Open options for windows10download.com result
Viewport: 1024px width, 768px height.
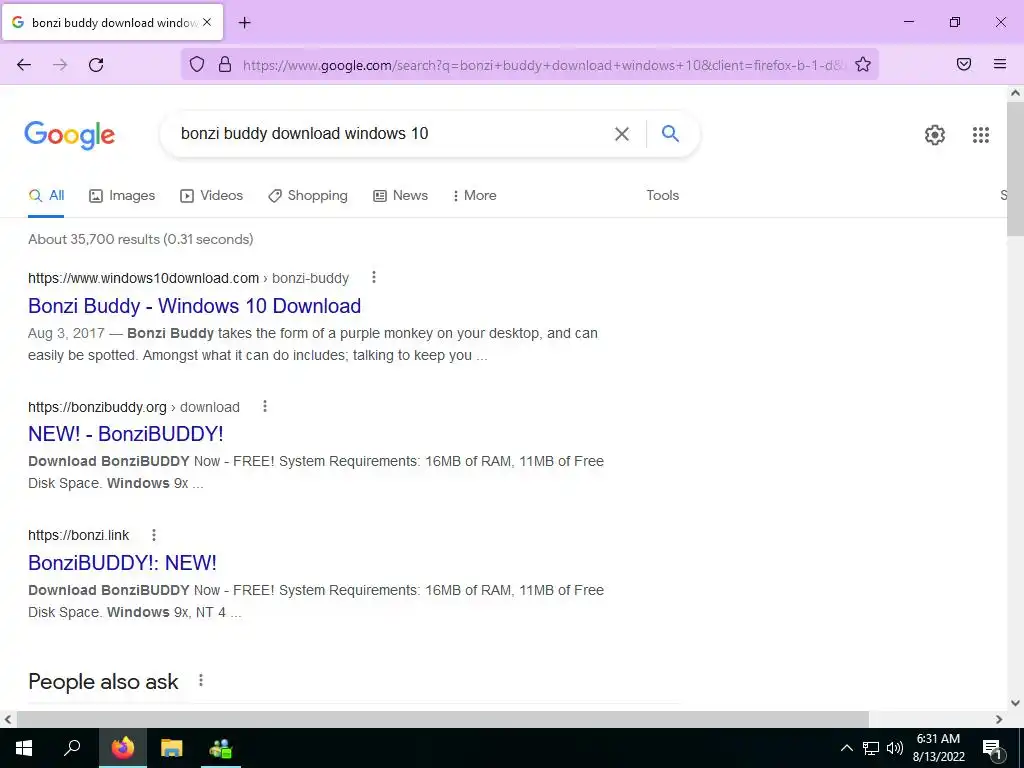[x=374, y=278]
